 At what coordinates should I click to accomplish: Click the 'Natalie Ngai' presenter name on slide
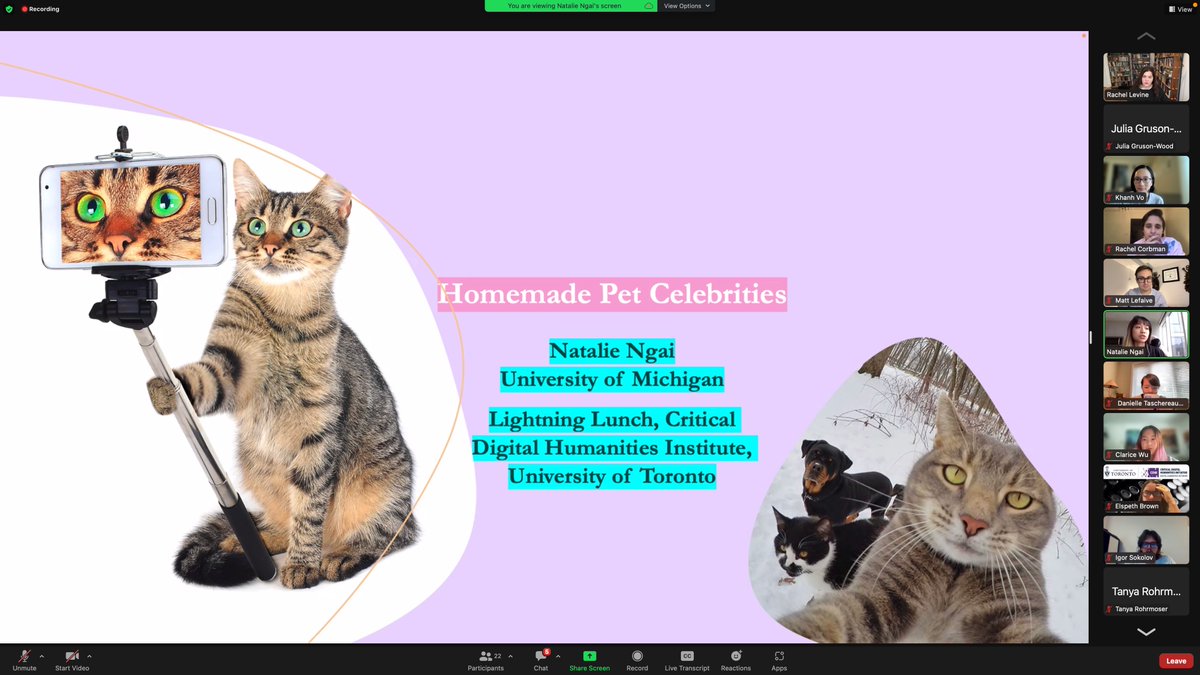(x=612, y=351)
